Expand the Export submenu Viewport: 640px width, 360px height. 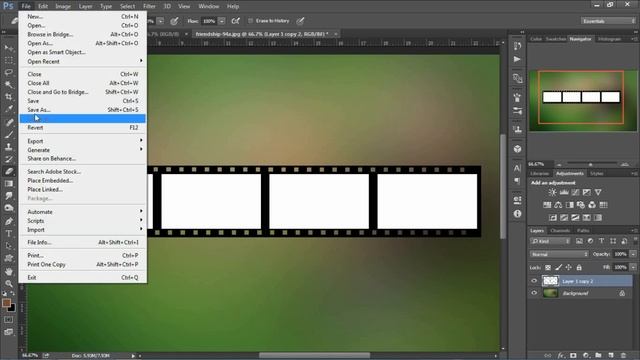click(83, 141)
